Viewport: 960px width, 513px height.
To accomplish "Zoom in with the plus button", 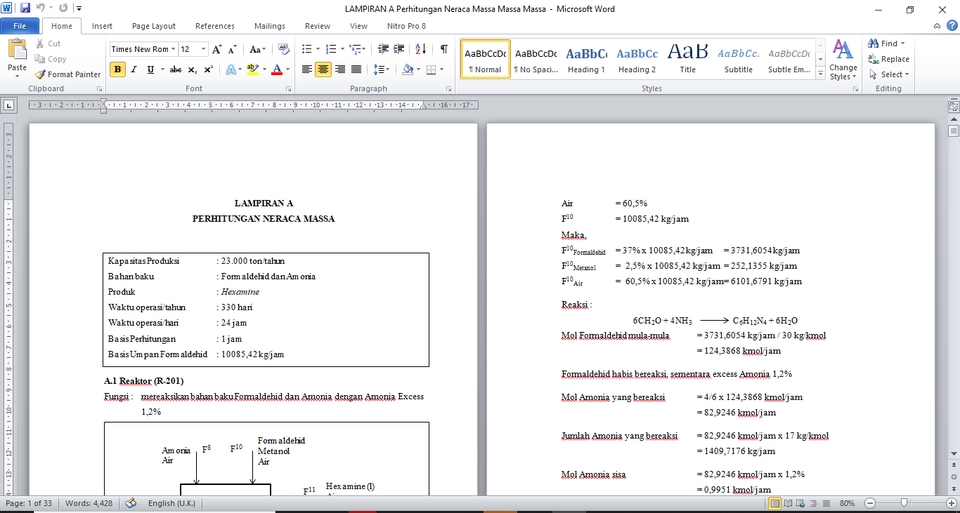I will tap(951, 503).
